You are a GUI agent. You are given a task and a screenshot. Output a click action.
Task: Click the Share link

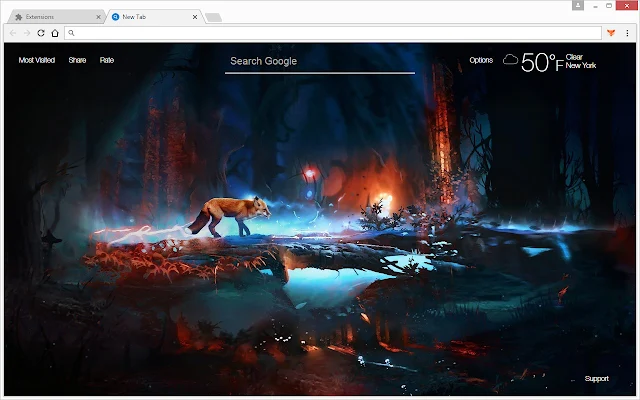pos(77,60)
